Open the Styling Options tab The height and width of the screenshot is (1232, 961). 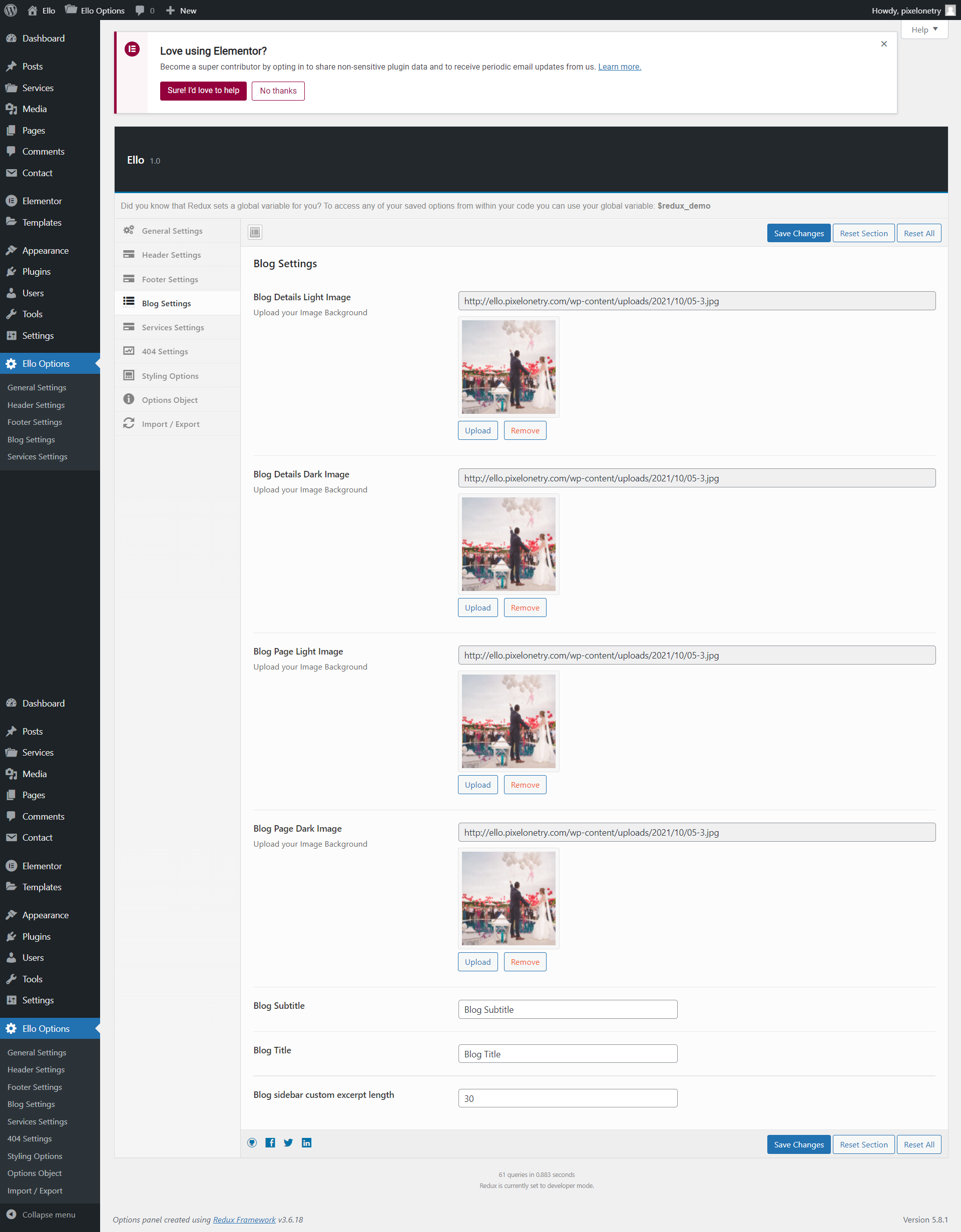[170, 376]
